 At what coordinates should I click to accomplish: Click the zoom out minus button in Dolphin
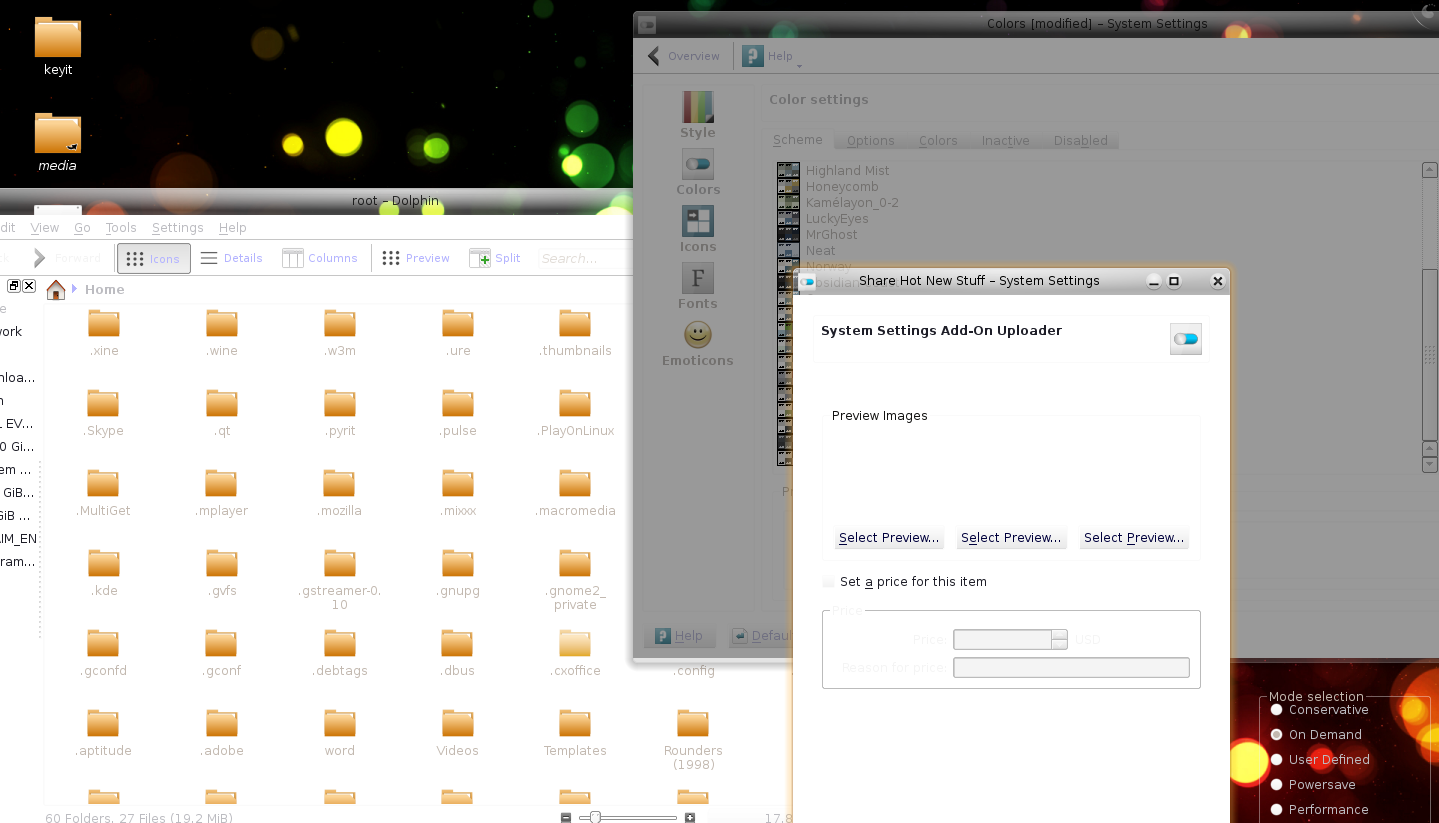(566, 817)
